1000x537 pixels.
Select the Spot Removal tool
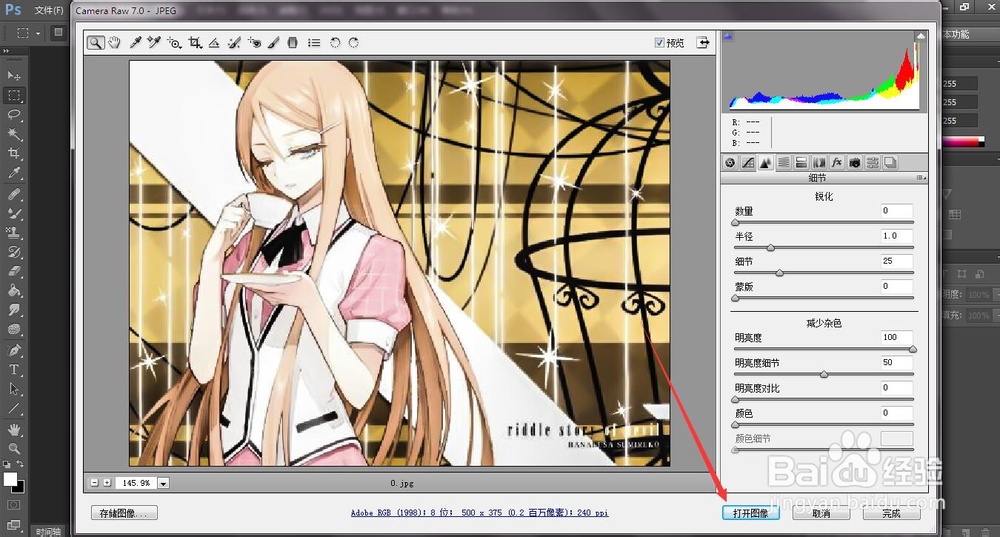pos(234,43)
